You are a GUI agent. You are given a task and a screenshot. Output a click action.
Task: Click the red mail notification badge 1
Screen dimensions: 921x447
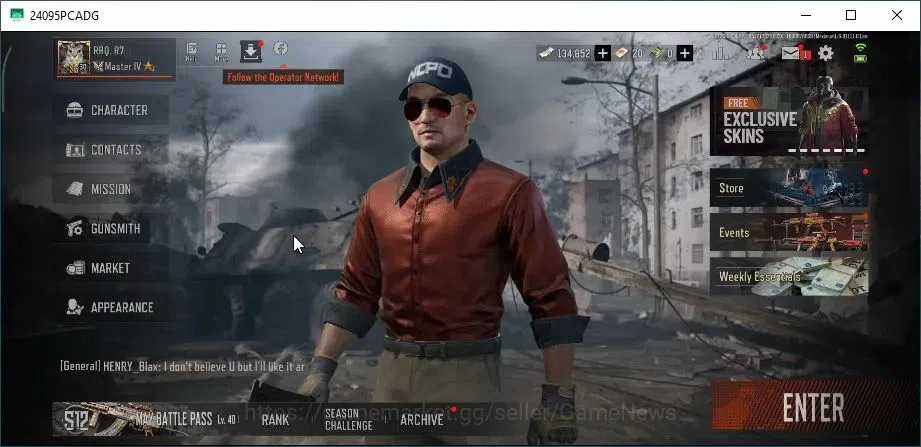(806, 55)
